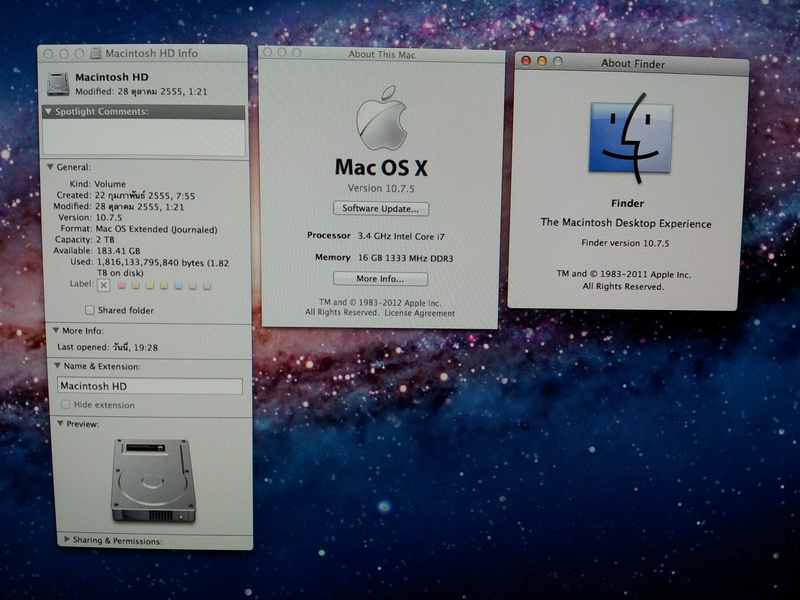Image resolution: width=800 pixels, height=600 pixels.
Task: Collapse the Name & Extension section
Action: pos(58,366)
